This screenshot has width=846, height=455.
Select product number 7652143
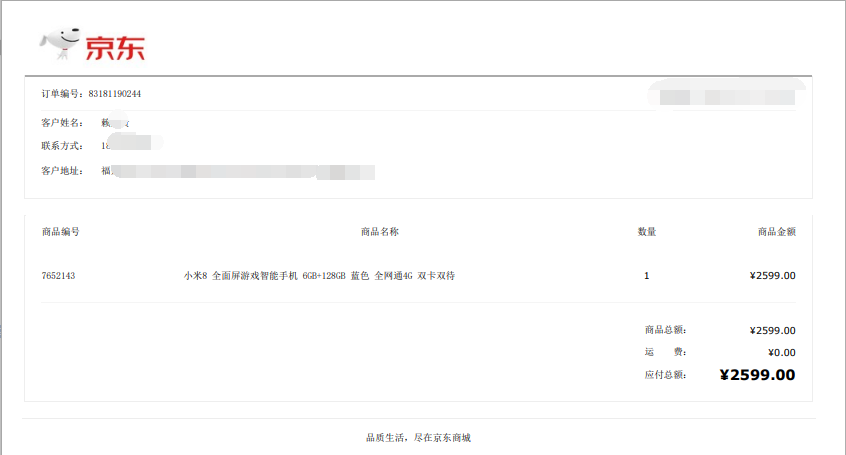click(x=58, y=276)
